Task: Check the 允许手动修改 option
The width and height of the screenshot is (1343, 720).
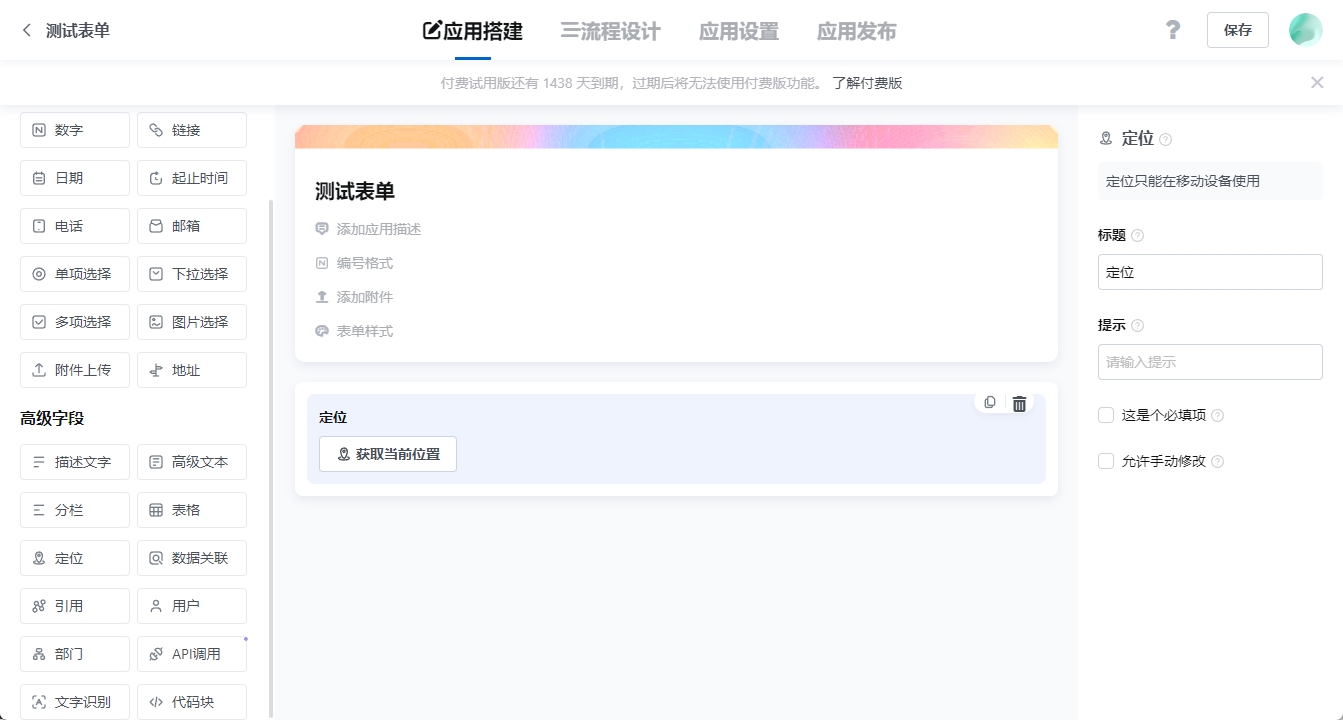Action: coord(1106,461)
